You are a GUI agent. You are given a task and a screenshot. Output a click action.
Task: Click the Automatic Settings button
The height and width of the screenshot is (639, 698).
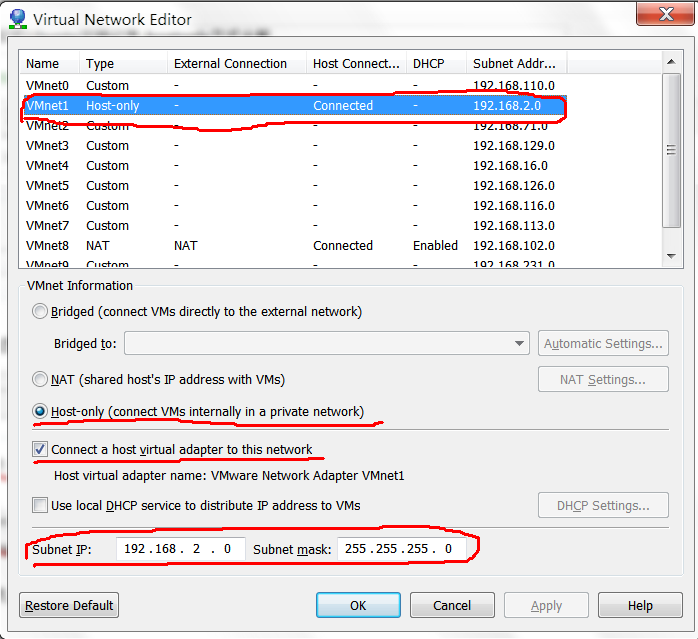603,343
